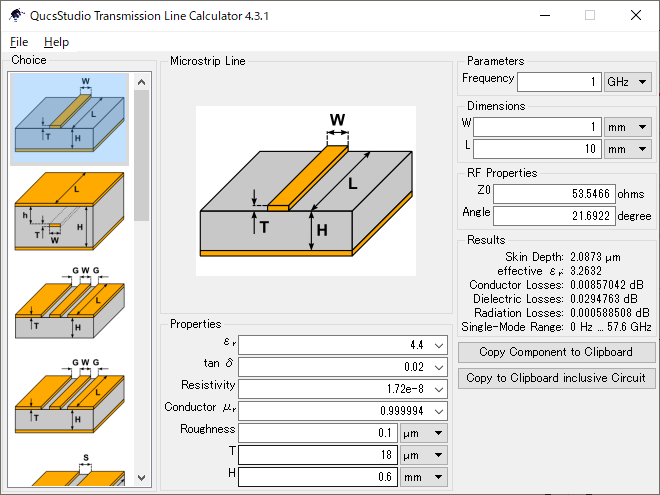Select the partially visible S-gap line icon
This screenshot has width=660, height=495.
click(69, 470)
